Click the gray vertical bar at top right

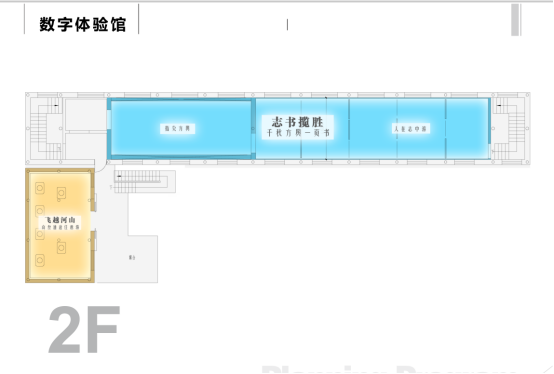click(x=515, y=20)
